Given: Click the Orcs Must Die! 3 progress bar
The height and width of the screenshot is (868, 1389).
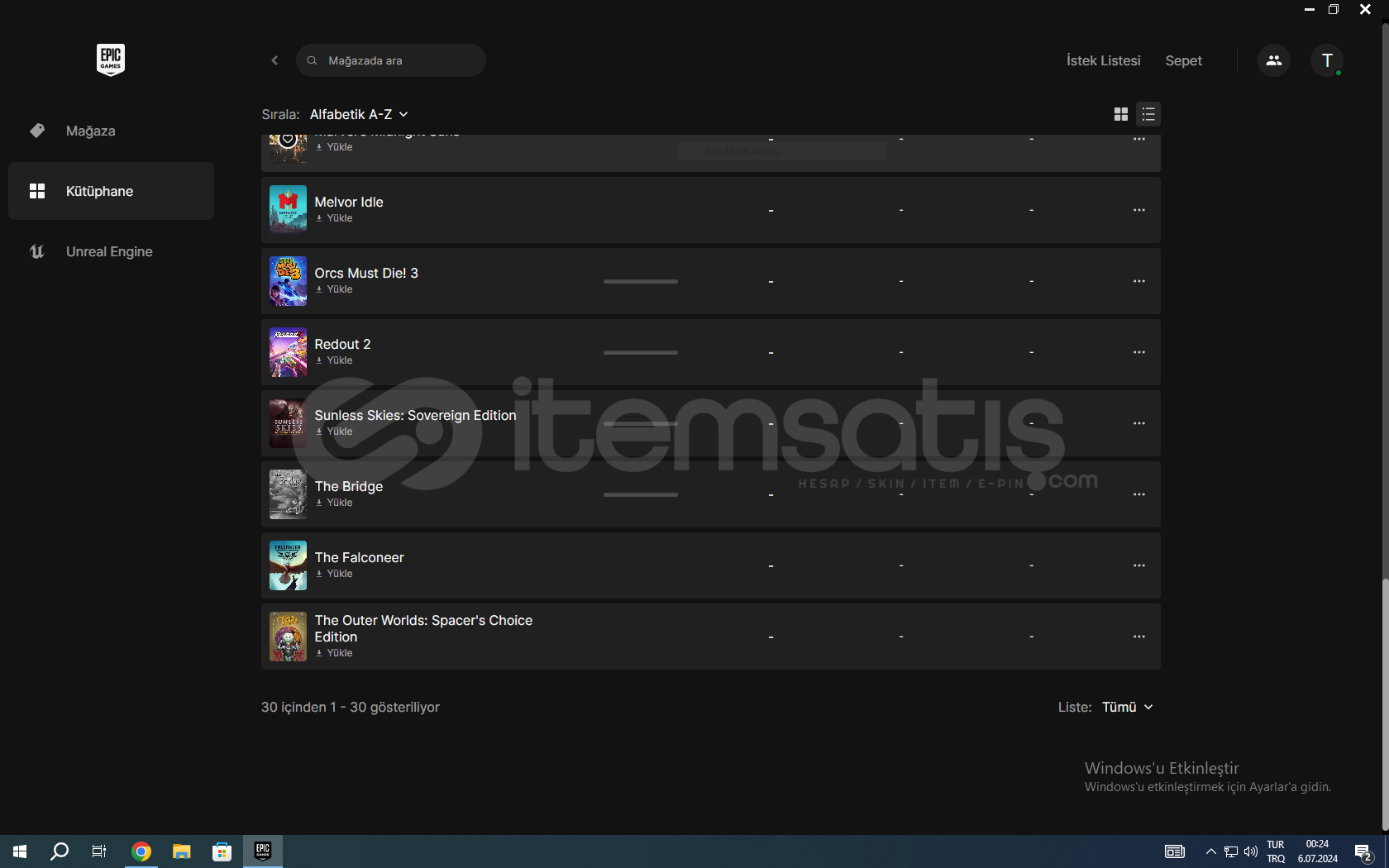Looking at the screenshot, I should pyautogui.click(x=641, y=281).
